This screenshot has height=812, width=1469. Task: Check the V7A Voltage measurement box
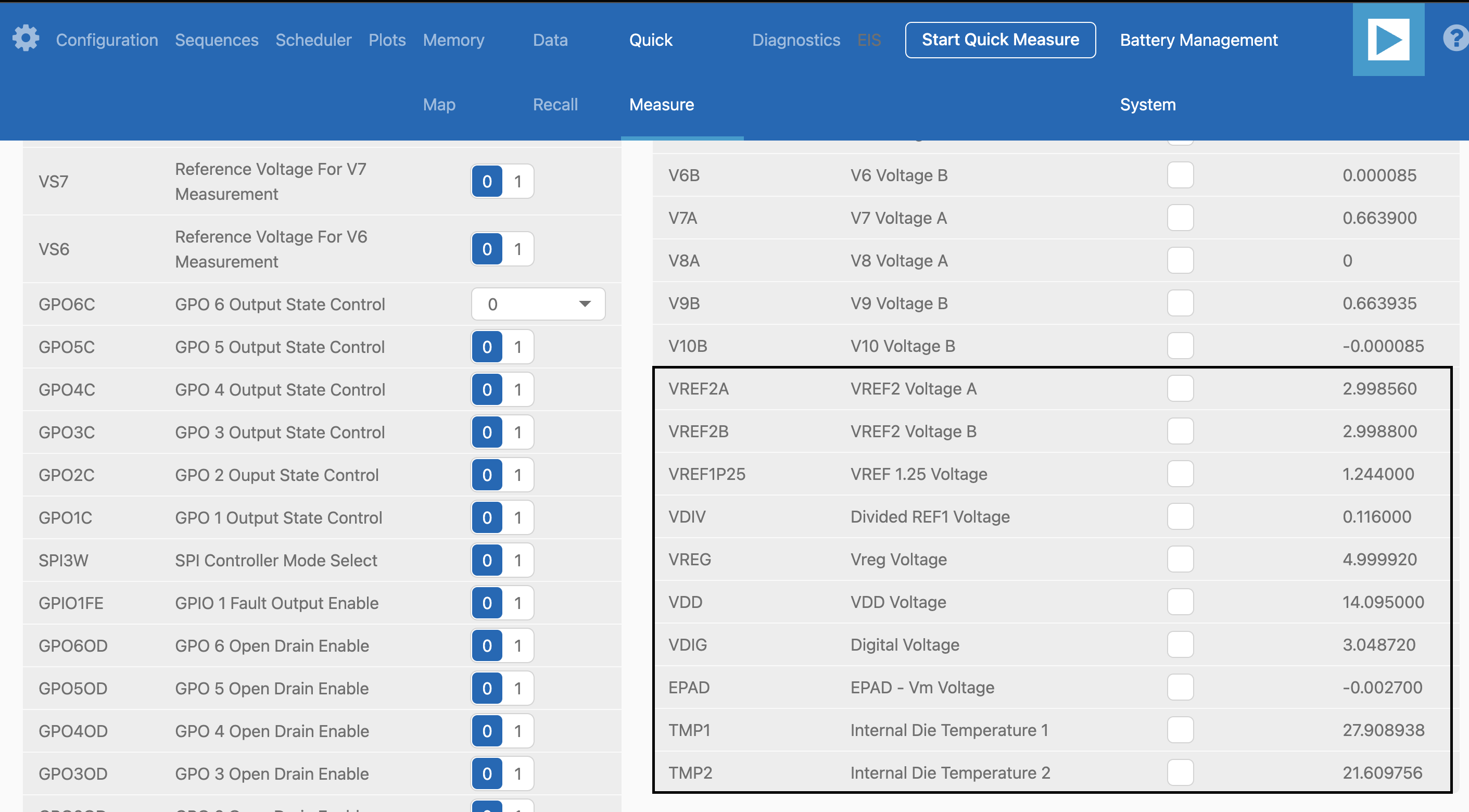coord(1181,217)
